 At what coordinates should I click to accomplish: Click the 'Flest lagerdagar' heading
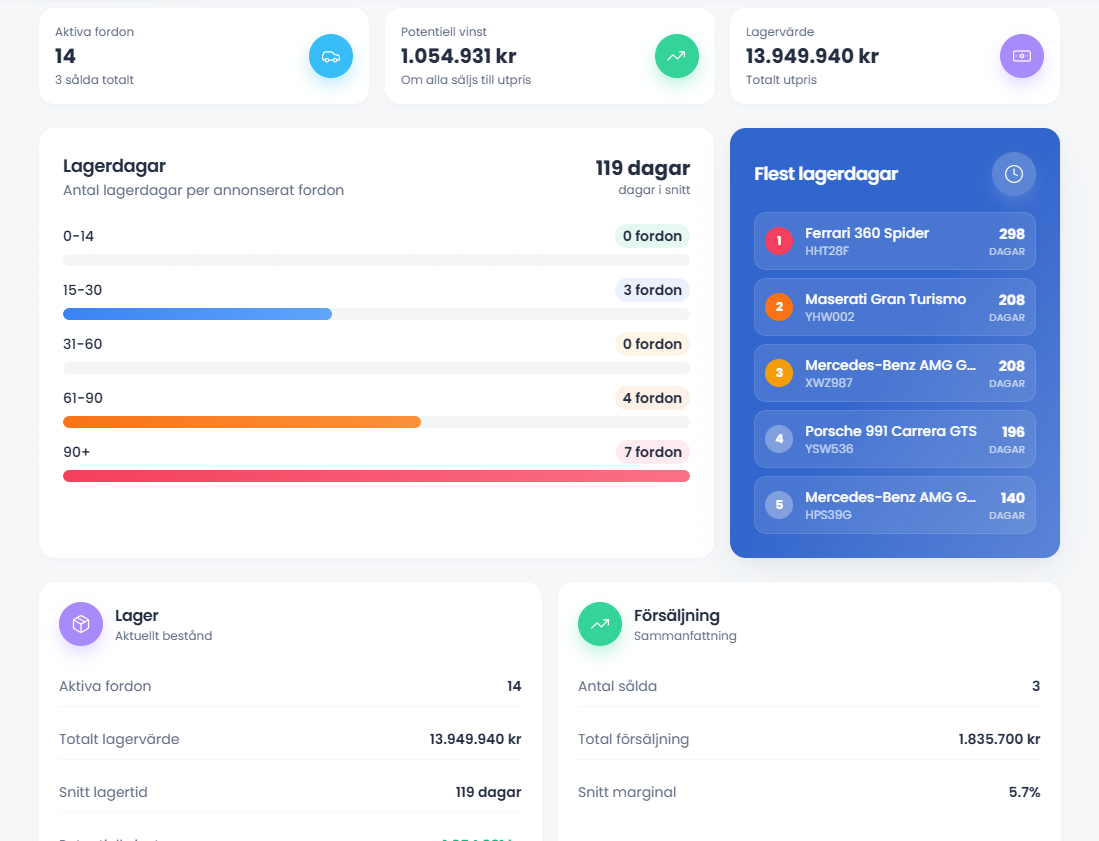click(x=826, y=174)
